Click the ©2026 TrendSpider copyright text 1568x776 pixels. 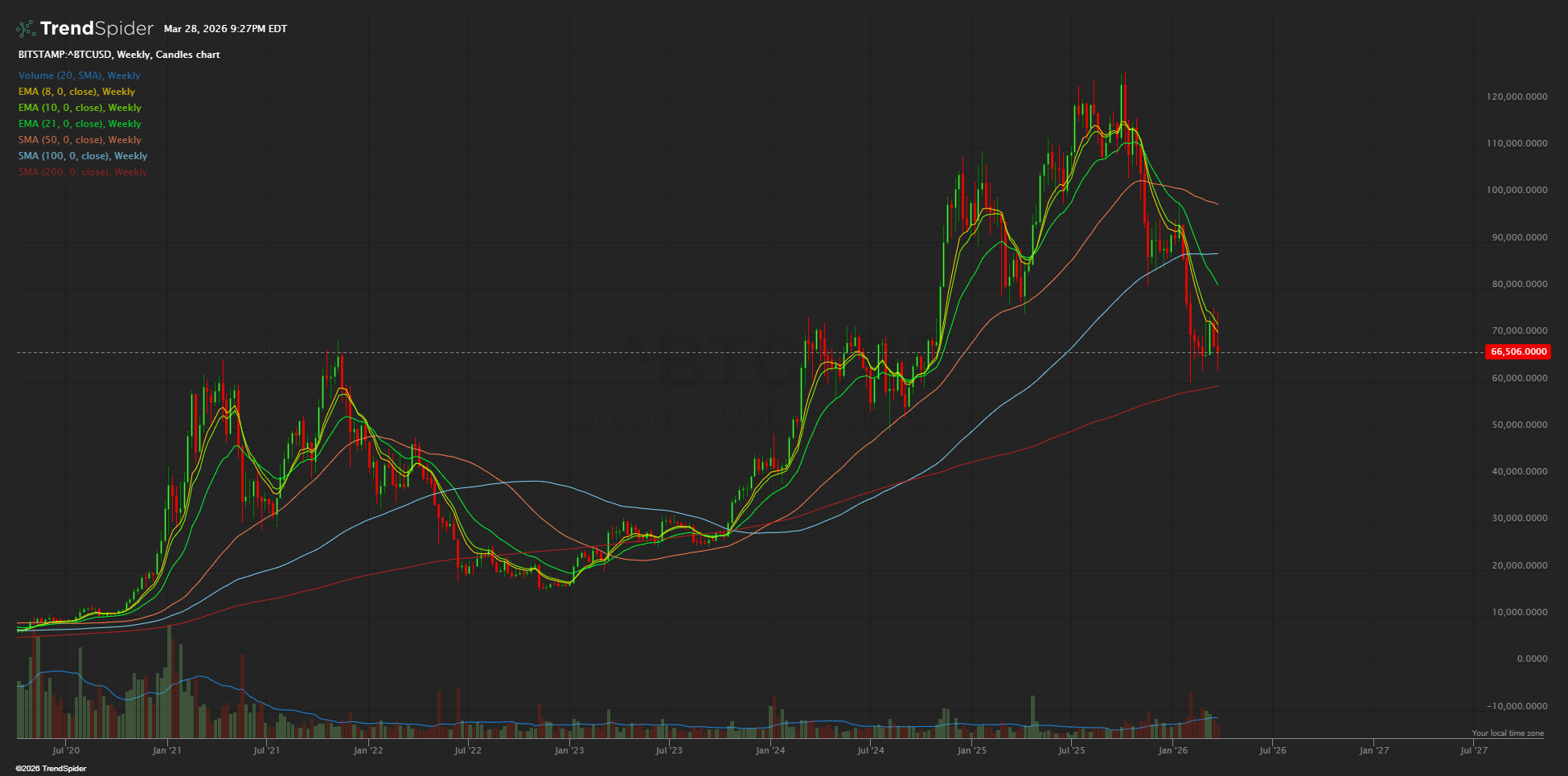tap(51, 769)
